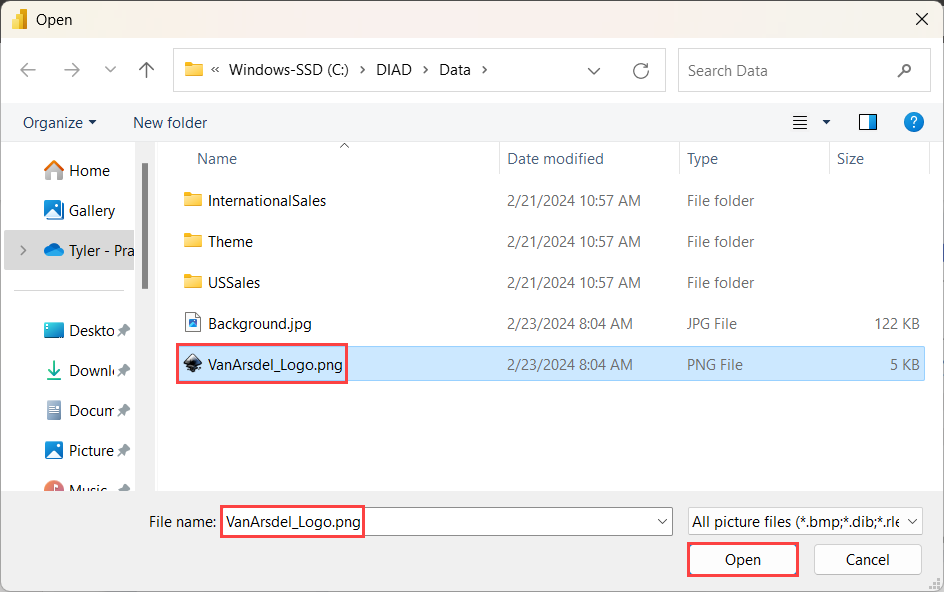The height and width of the screenshot is (592, 944).
Task: Click the Forward navigation arrow
Action: 72,70
